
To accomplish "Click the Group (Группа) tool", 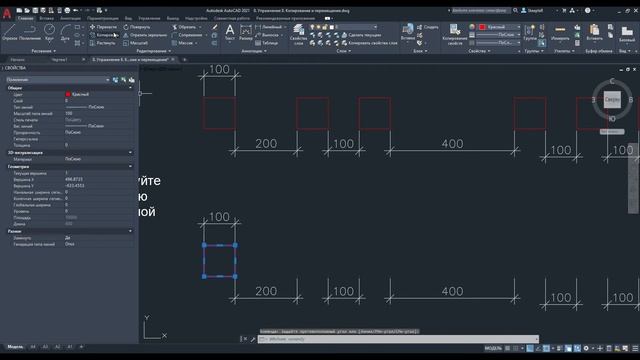I will (530, 32).
